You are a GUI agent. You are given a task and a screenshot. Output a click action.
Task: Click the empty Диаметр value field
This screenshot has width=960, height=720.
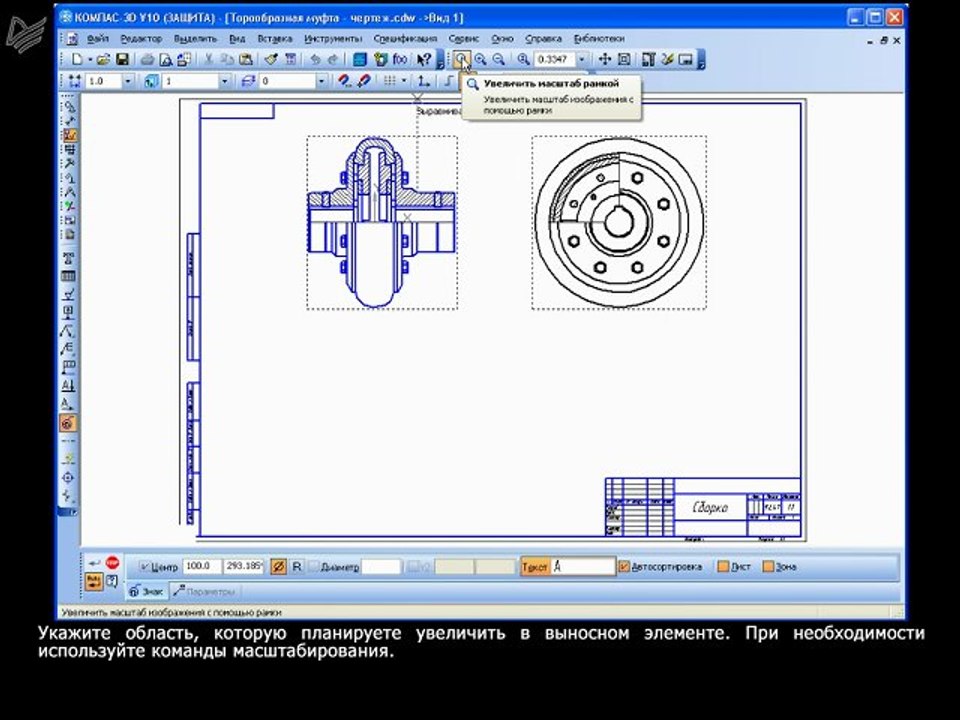tap(381, 567)
